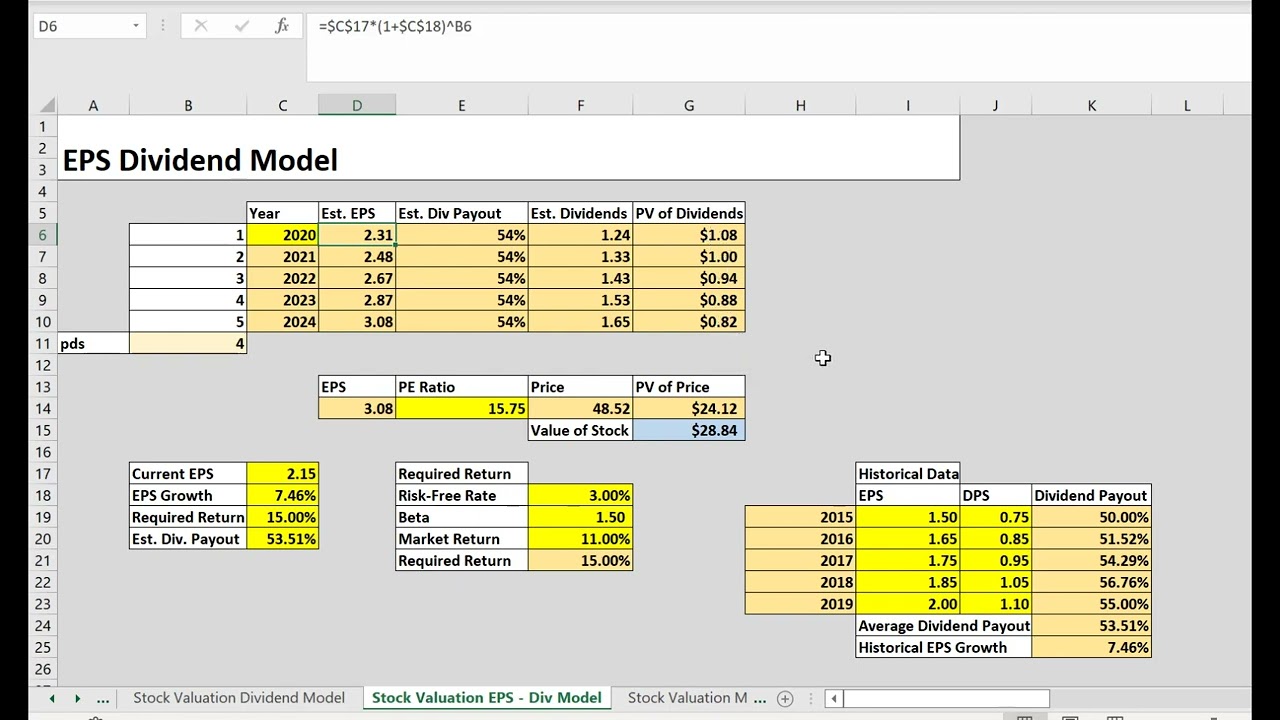Open the Name Box dropdown arrow
Screen dimensions: 1280x720
click(x=136, y=26)
